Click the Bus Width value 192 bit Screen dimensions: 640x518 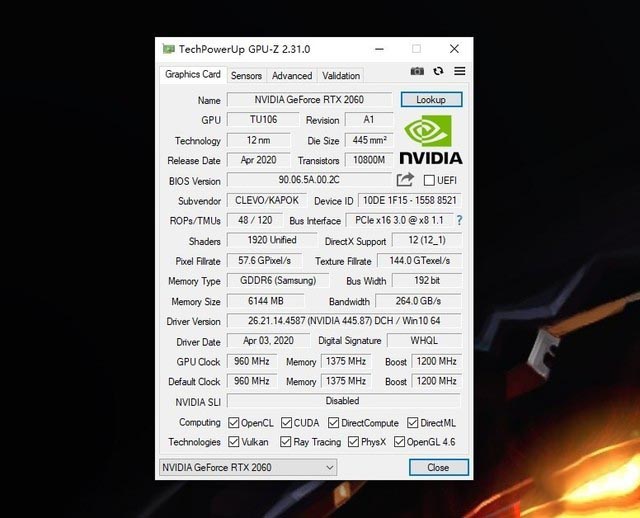427,280
